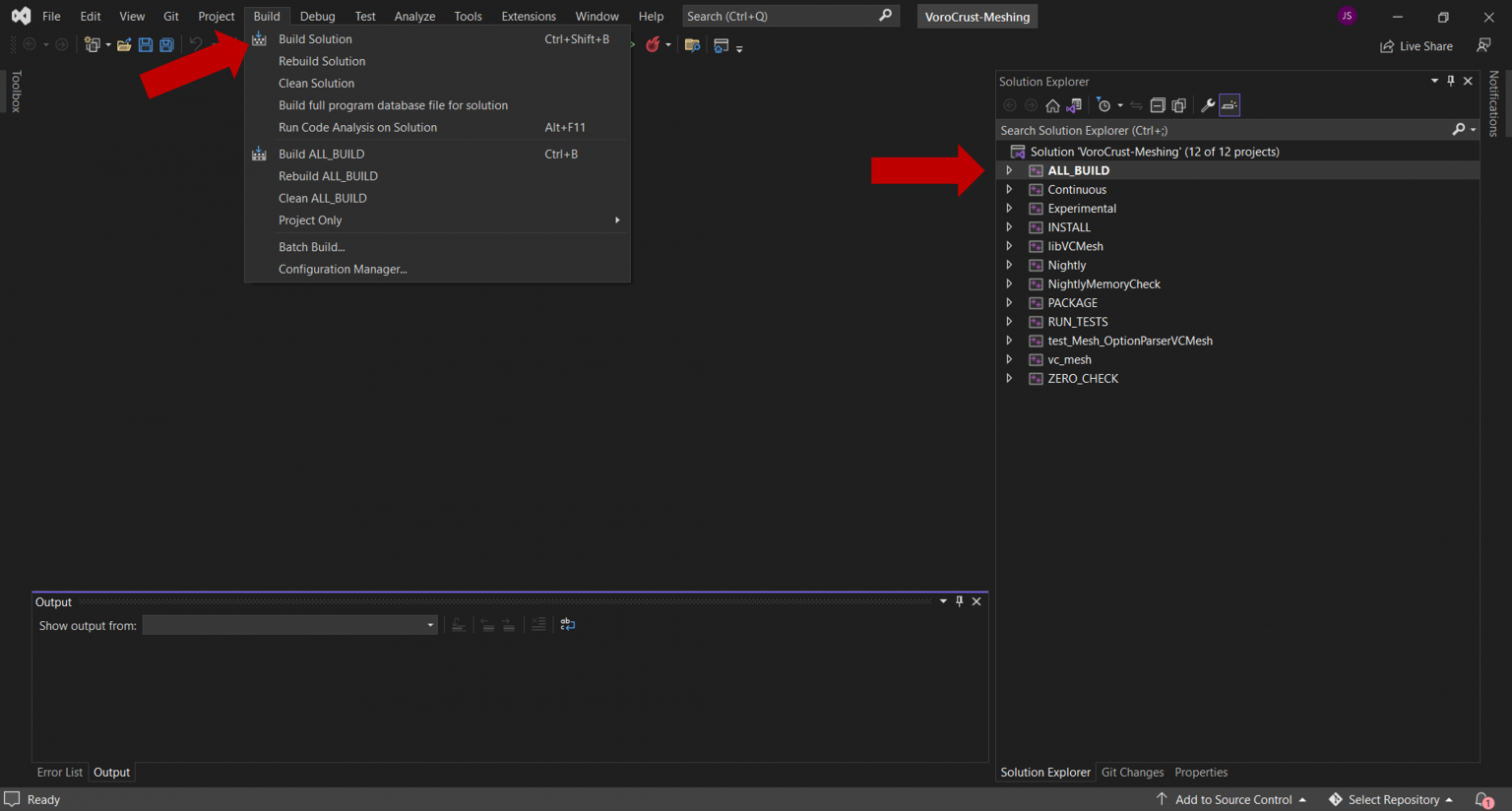Open the Show output from dropdown
Screen dimensions: 1512x811
(289, 625)
